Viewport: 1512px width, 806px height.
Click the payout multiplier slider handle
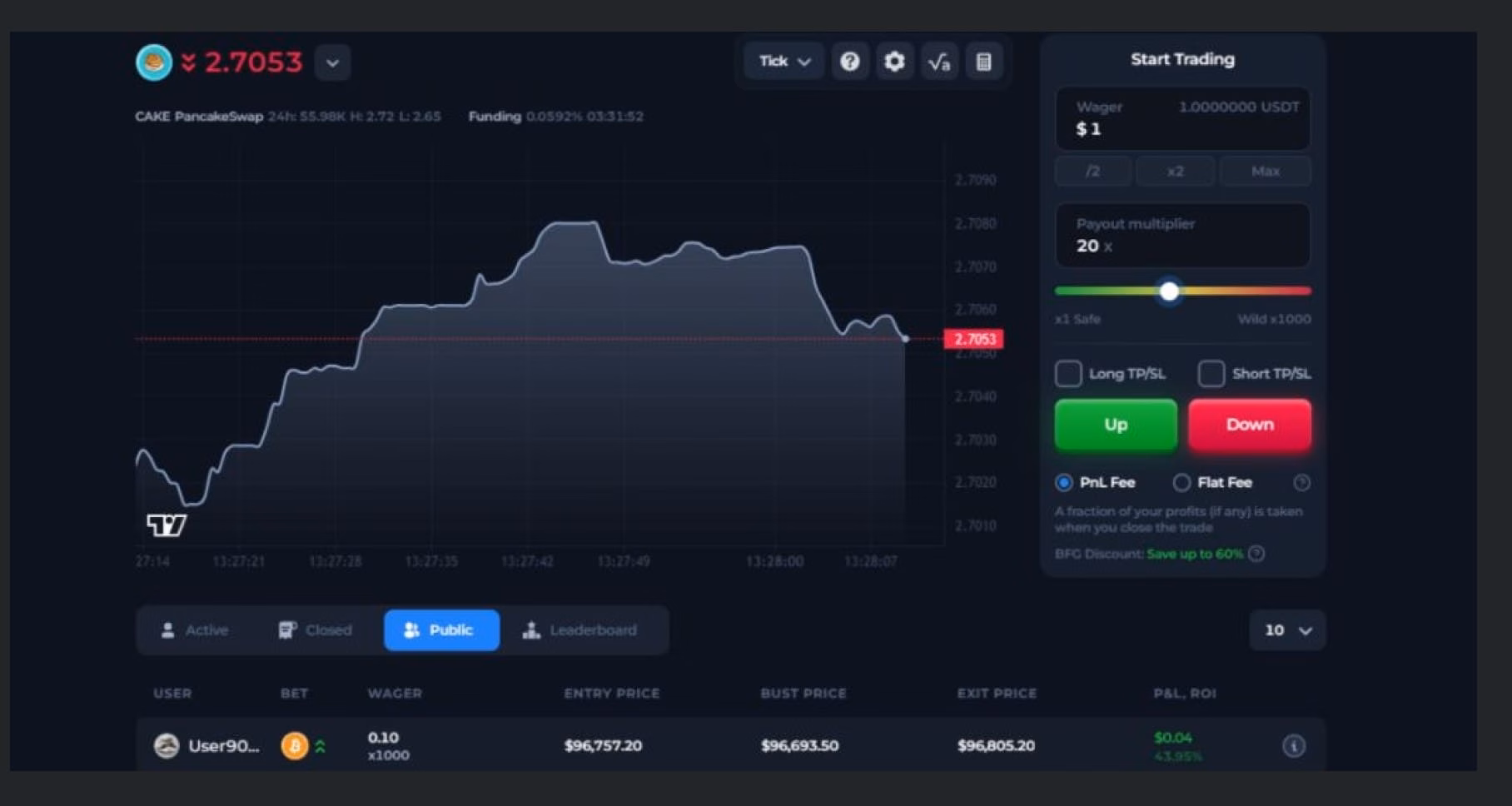coord(1169,291)
